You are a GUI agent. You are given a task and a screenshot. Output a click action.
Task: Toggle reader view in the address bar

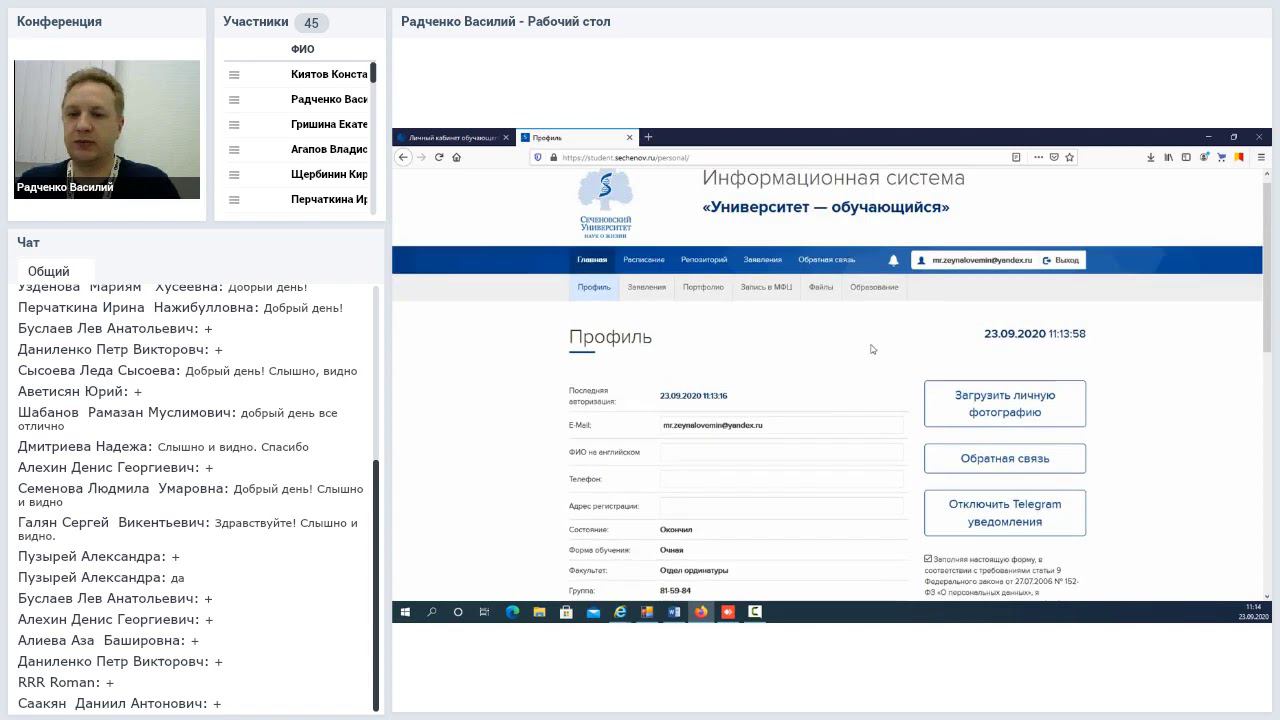point(1016,157)
